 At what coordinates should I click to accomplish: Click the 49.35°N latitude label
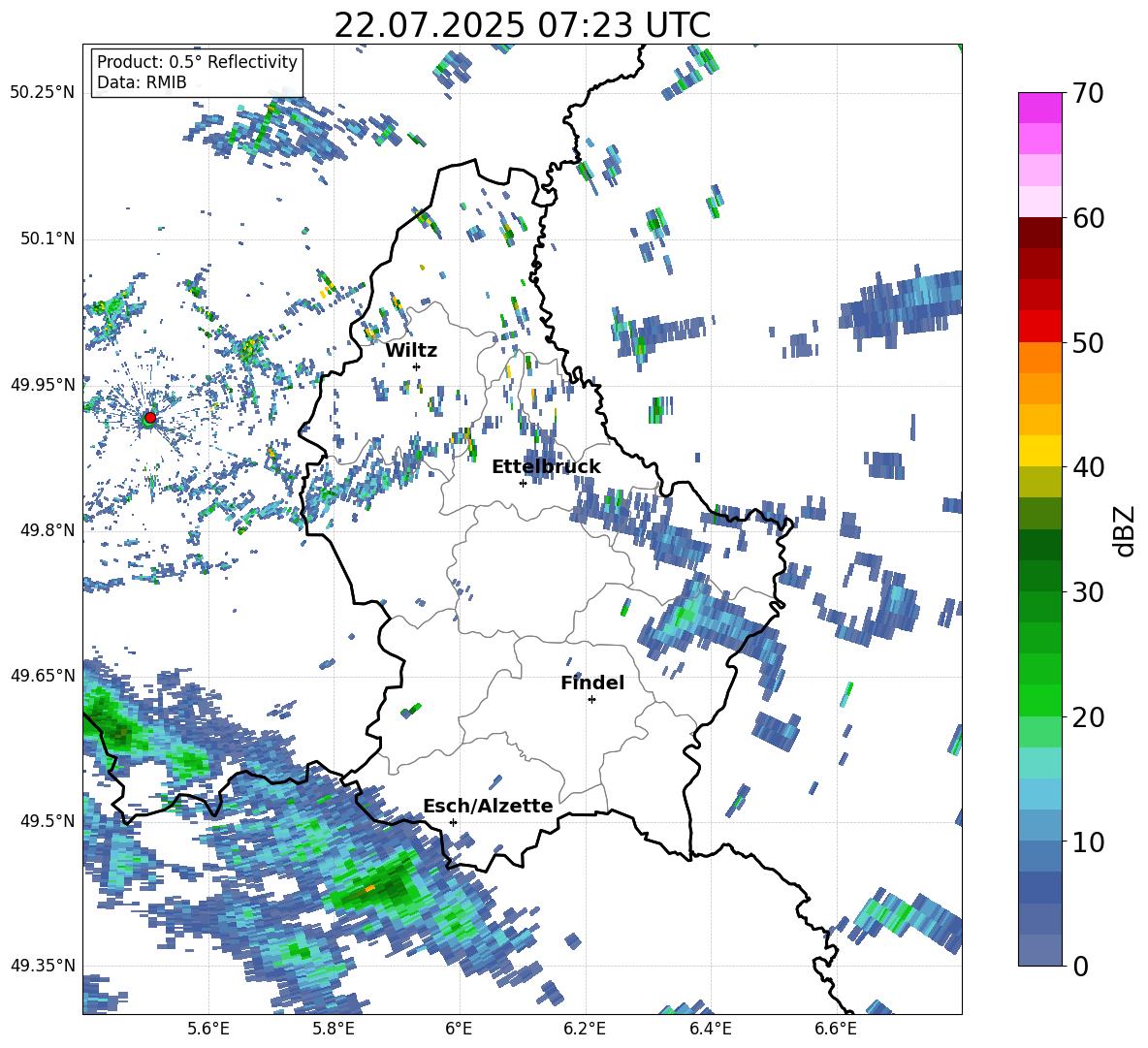click(x=43, y=966)
